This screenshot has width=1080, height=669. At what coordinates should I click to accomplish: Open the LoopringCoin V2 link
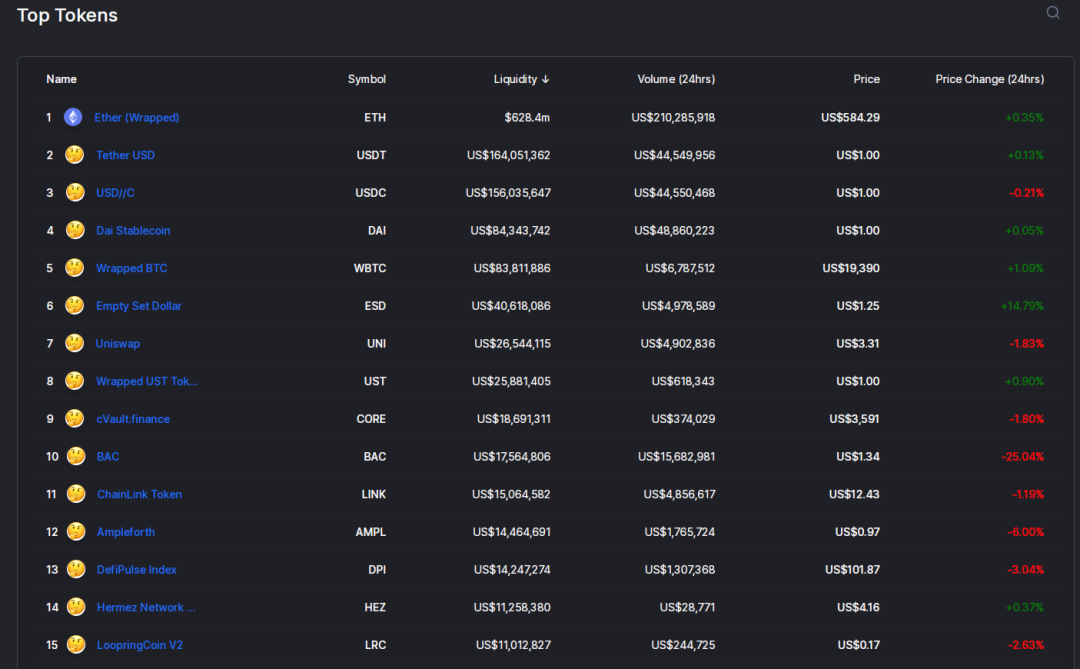pos(140,645)
